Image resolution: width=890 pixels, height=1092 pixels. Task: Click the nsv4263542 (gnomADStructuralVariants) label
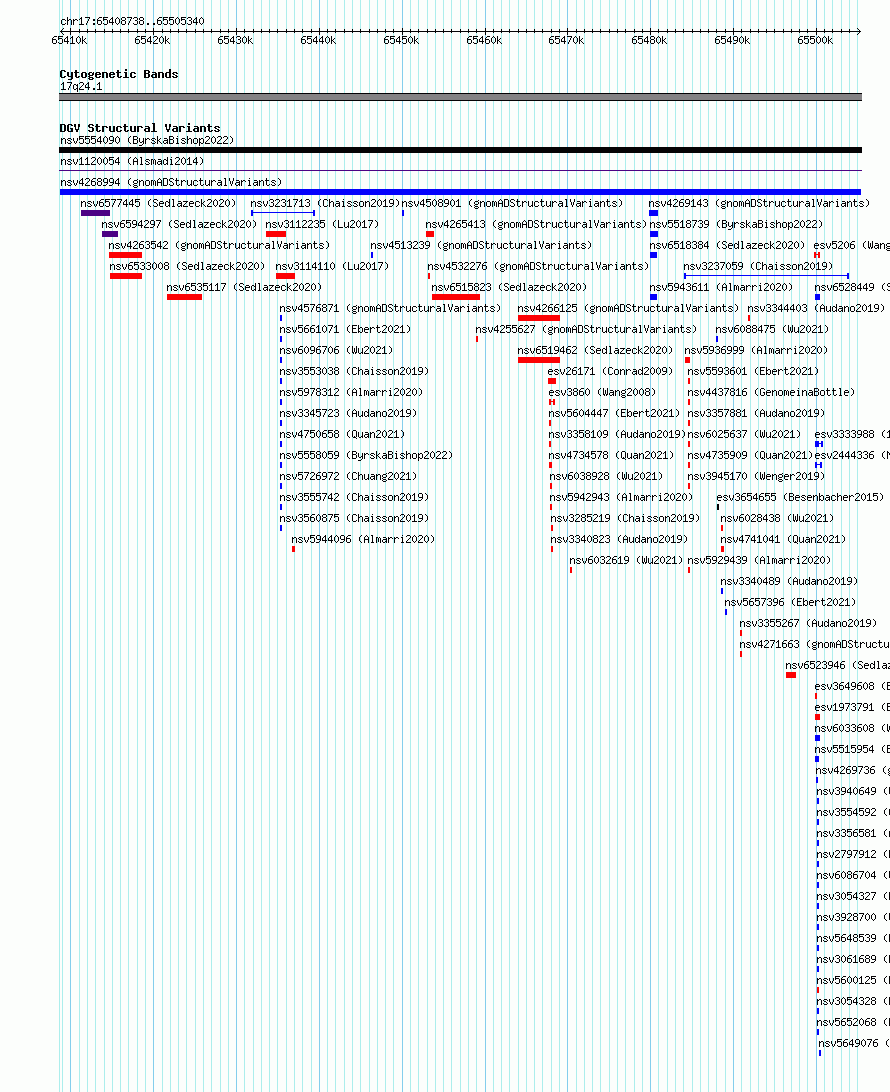pos(219,245)
